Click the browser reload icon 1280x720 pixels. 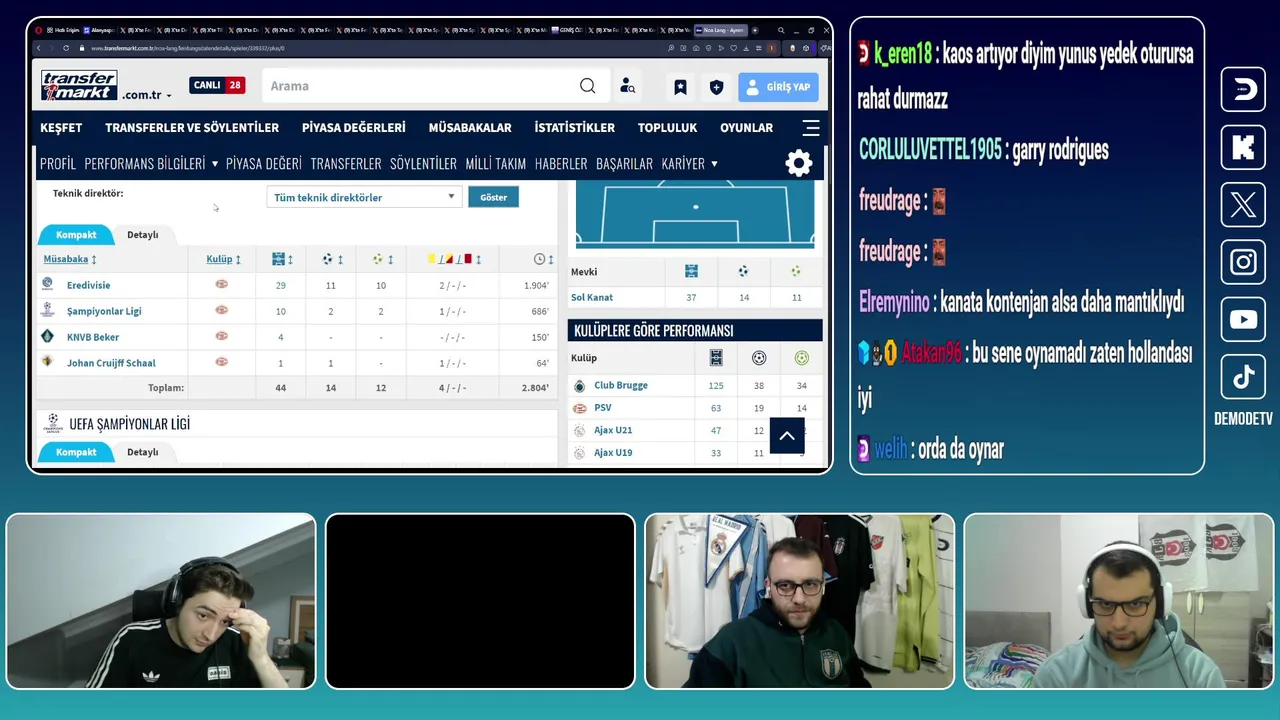[x=66, y=48]
